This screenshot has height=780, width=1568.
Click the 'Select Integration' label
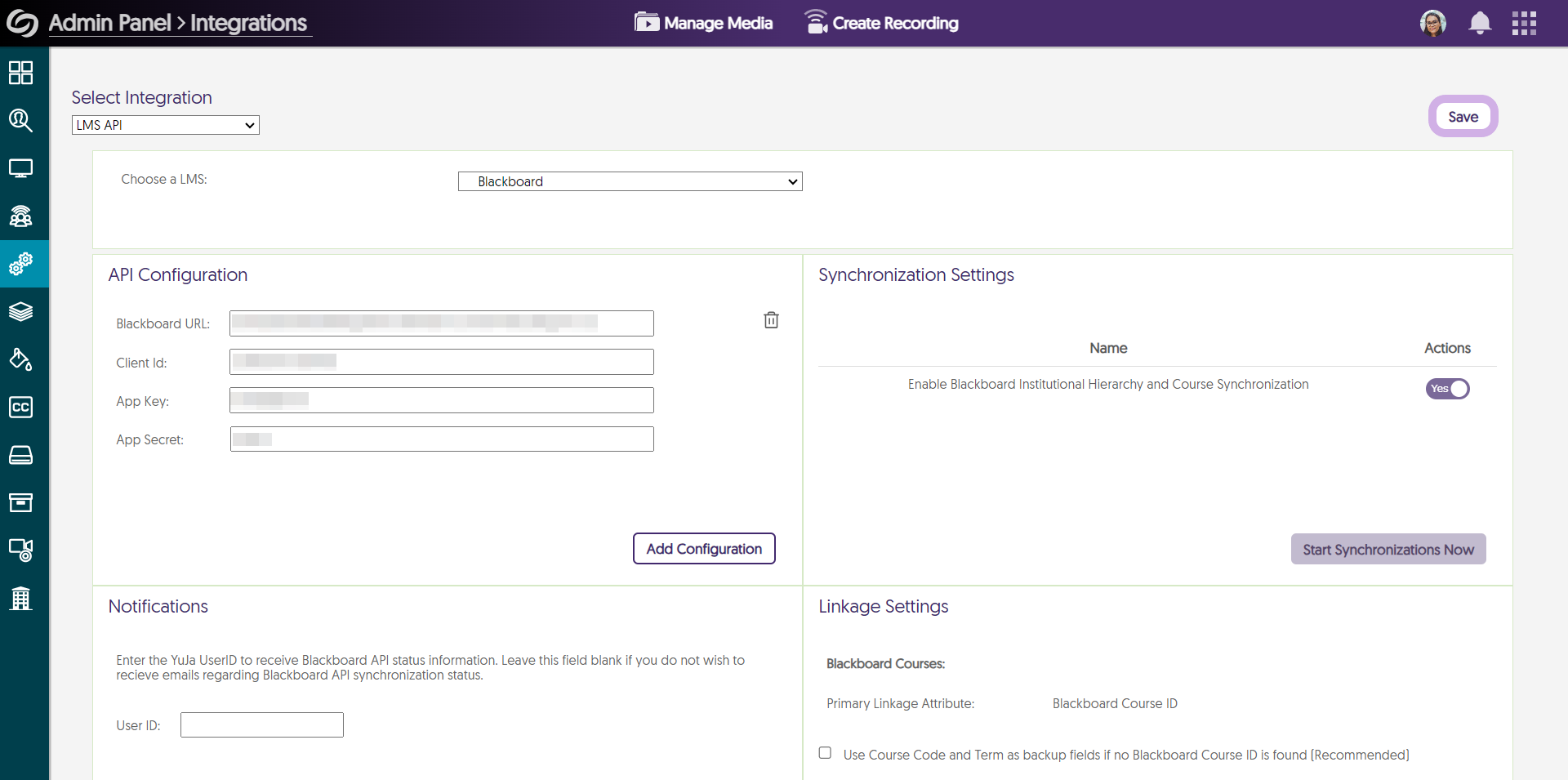pos(142,97)
